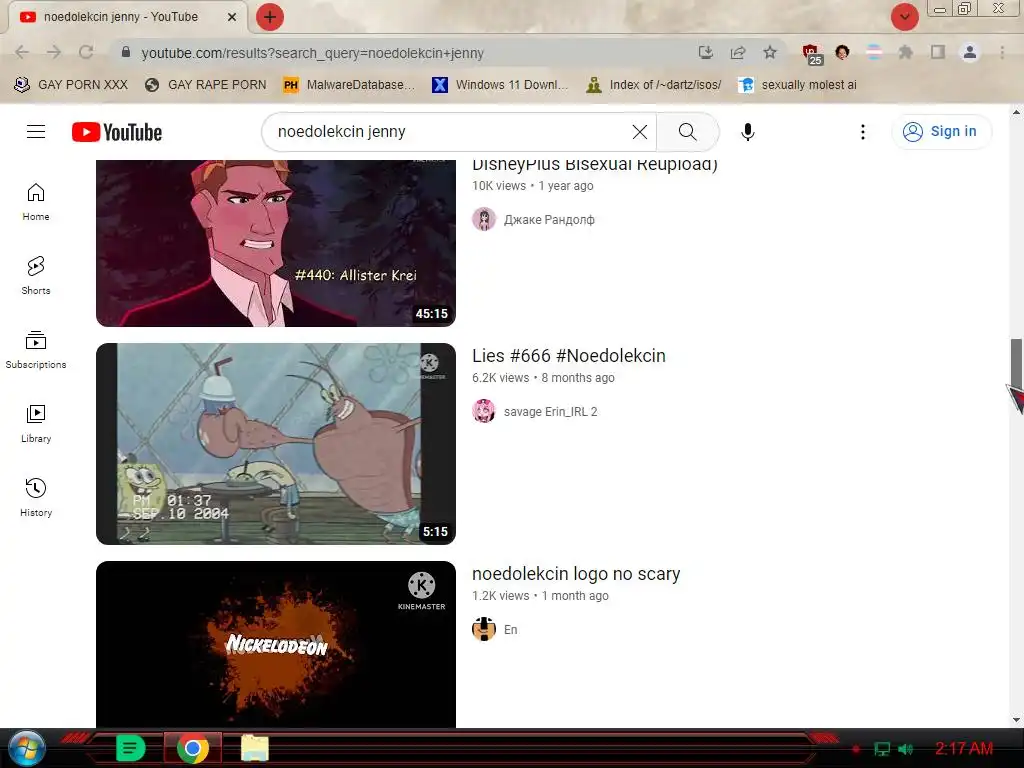Click the title Lies #666 #Noedolekcin
The height and width of the screenshot is (768, 1024).
click(569, 355)
